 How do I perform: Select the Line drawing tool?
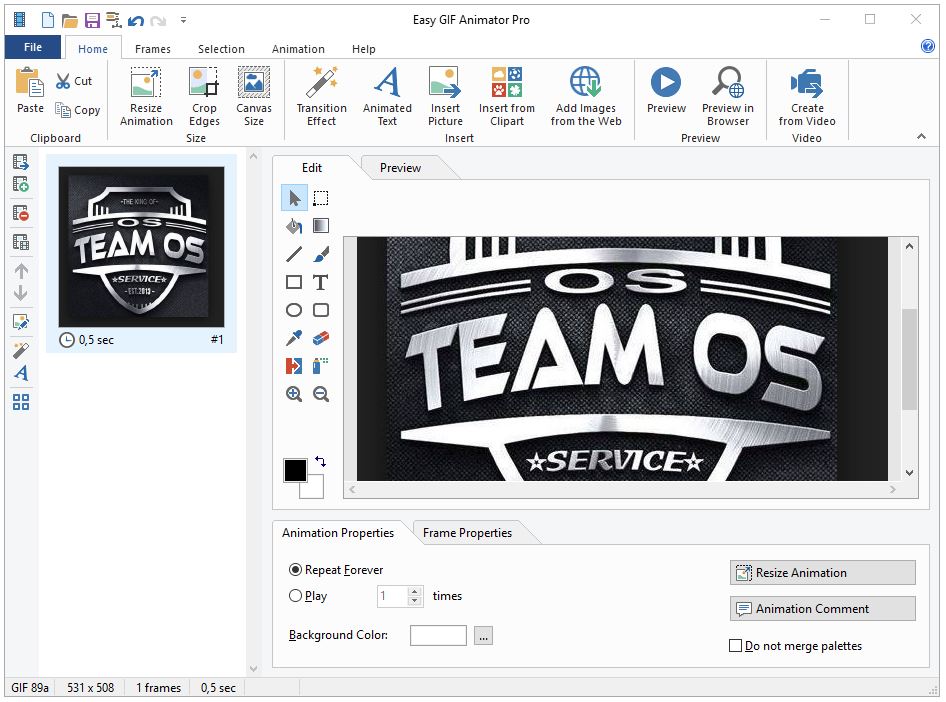(294, 254)
